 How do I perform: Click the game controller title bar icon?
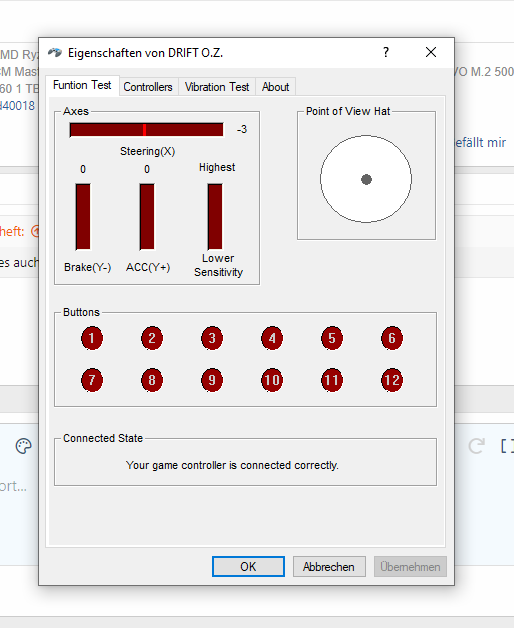coord(55,52)
